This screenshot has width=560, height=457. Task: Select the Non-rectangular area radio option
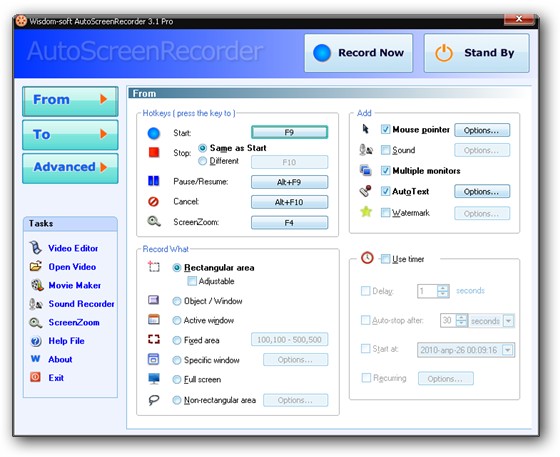click(x=177, y=400)
